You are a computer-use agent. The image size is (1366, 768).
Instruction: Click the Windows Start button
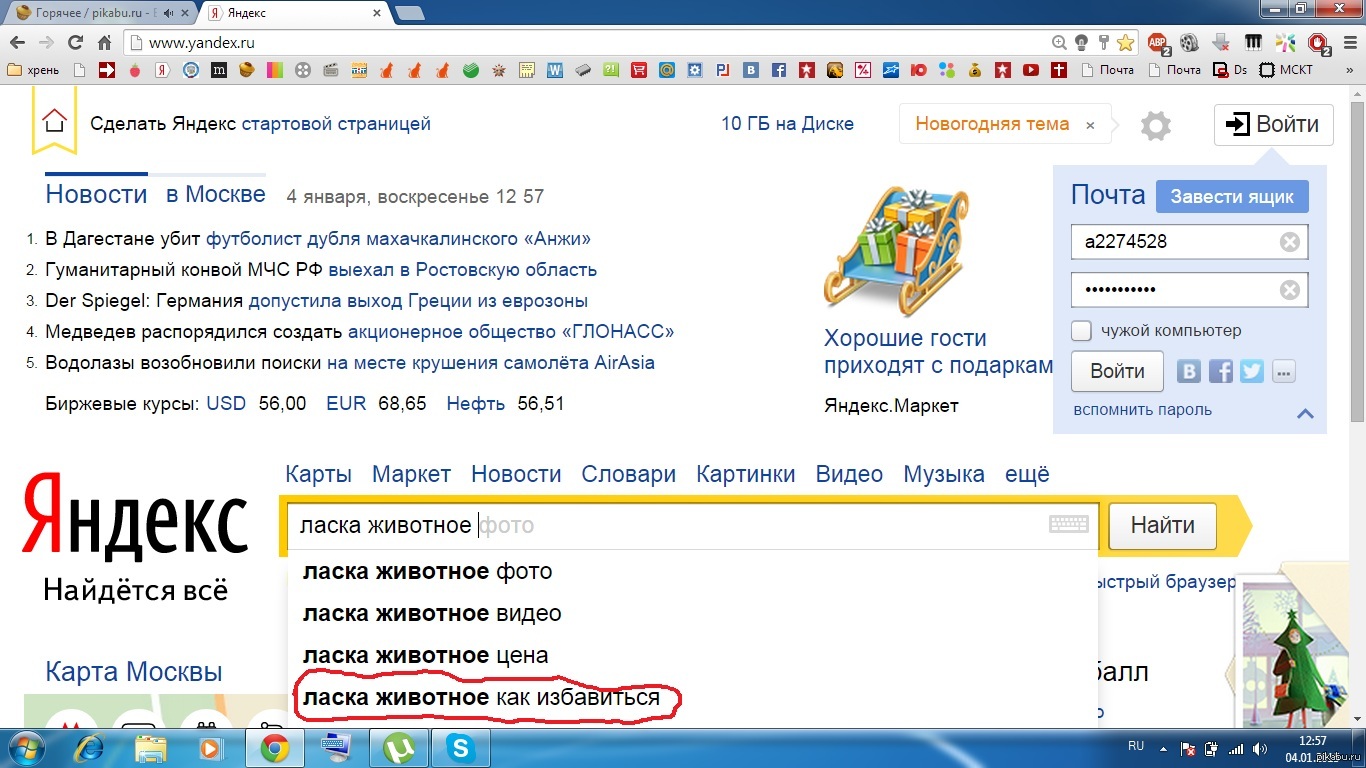tap(27, 747)
